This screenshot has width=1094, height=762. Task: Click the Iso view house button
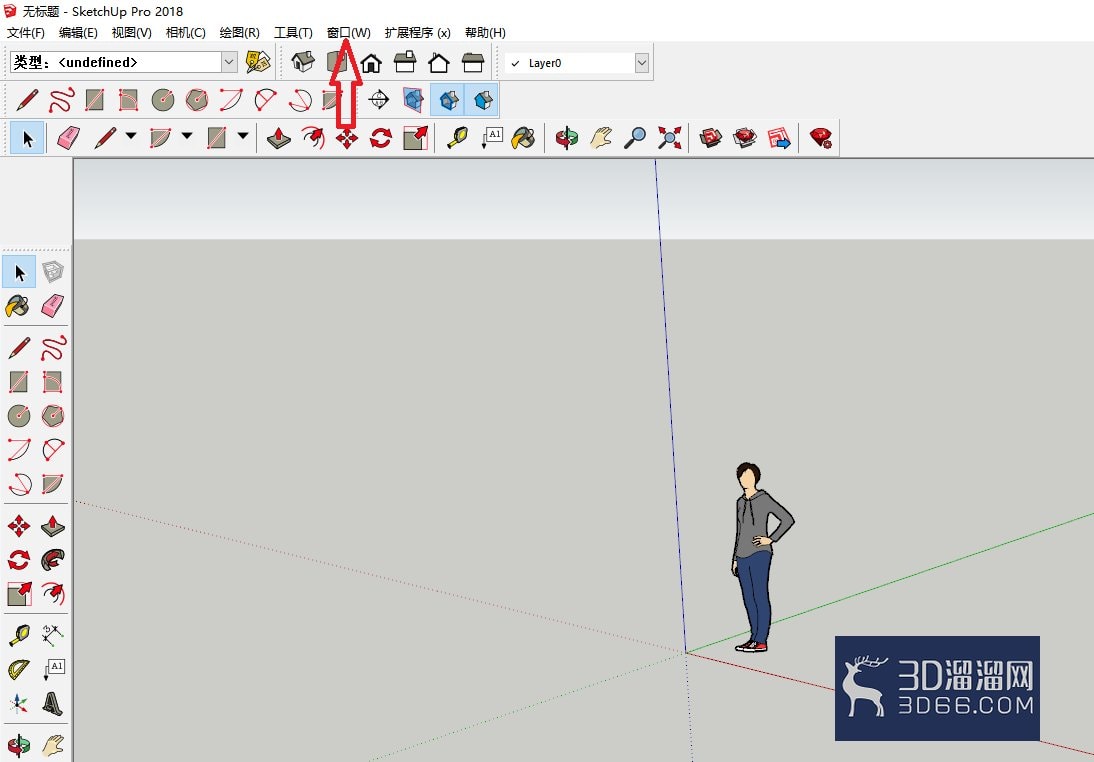point(303,62)
